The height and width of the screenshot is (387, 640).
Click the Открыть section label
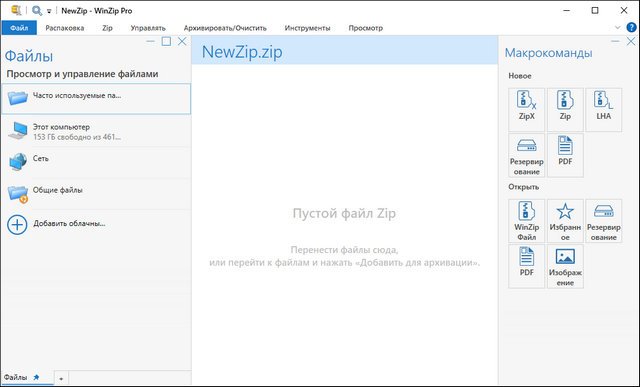524,187
